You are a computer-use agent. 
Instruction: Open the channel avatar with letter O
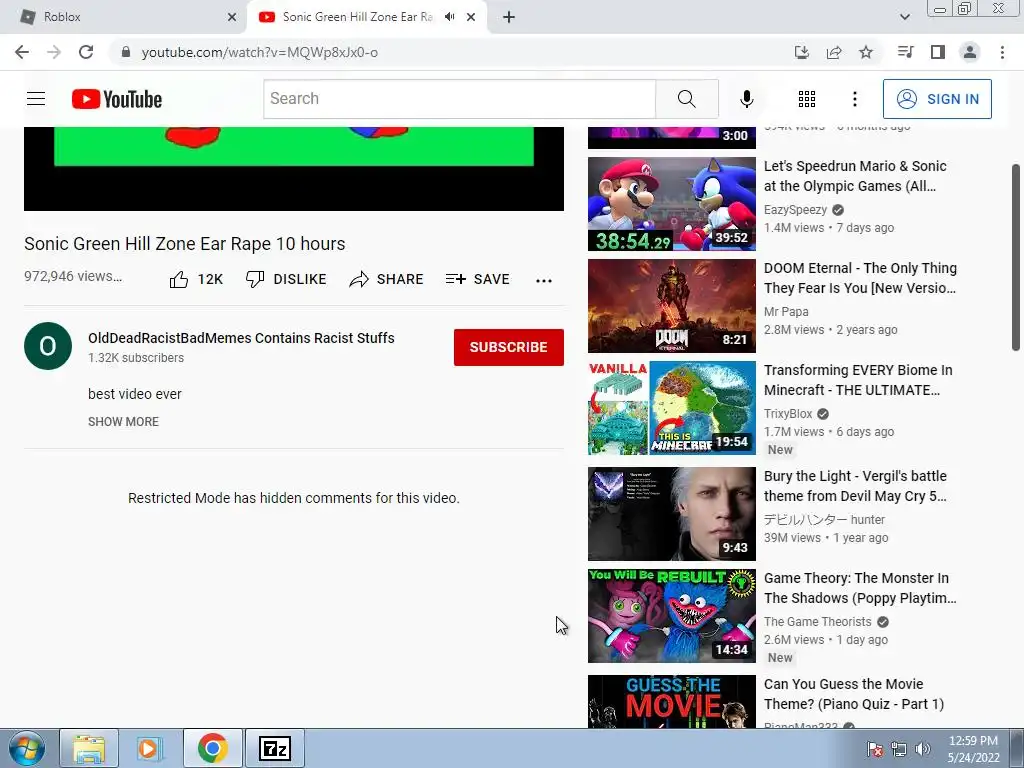tap(48, 346)
